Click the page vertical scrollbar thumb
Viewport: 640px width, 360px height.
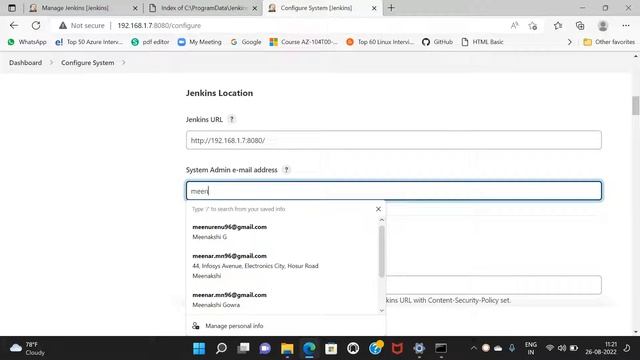(x=636, y=105)
